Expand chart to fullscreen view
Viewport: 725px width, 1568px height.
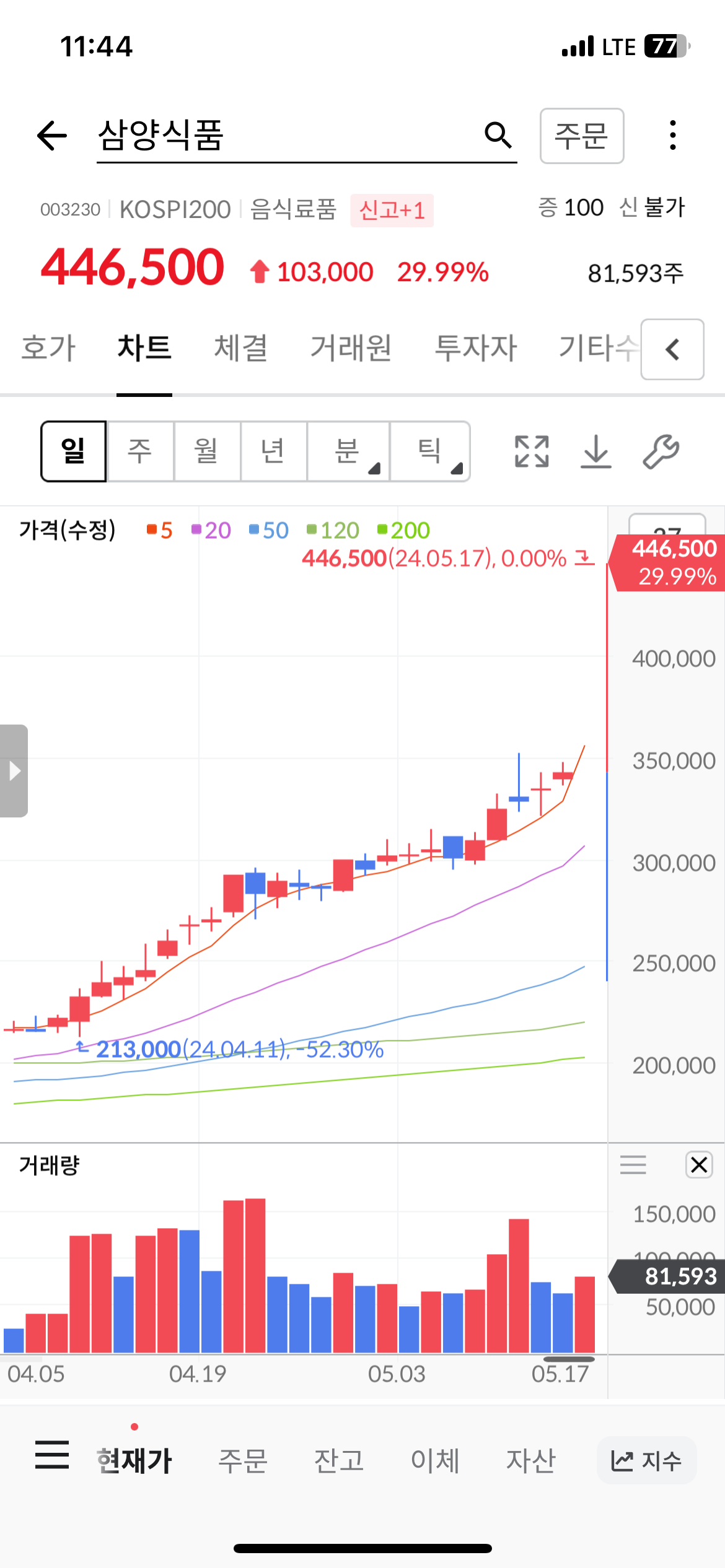[532, 451]
